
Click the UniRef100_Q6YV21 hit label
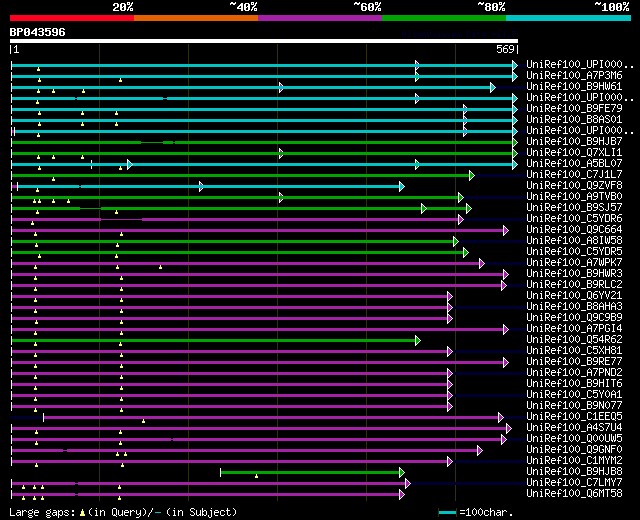click(574, 296)
